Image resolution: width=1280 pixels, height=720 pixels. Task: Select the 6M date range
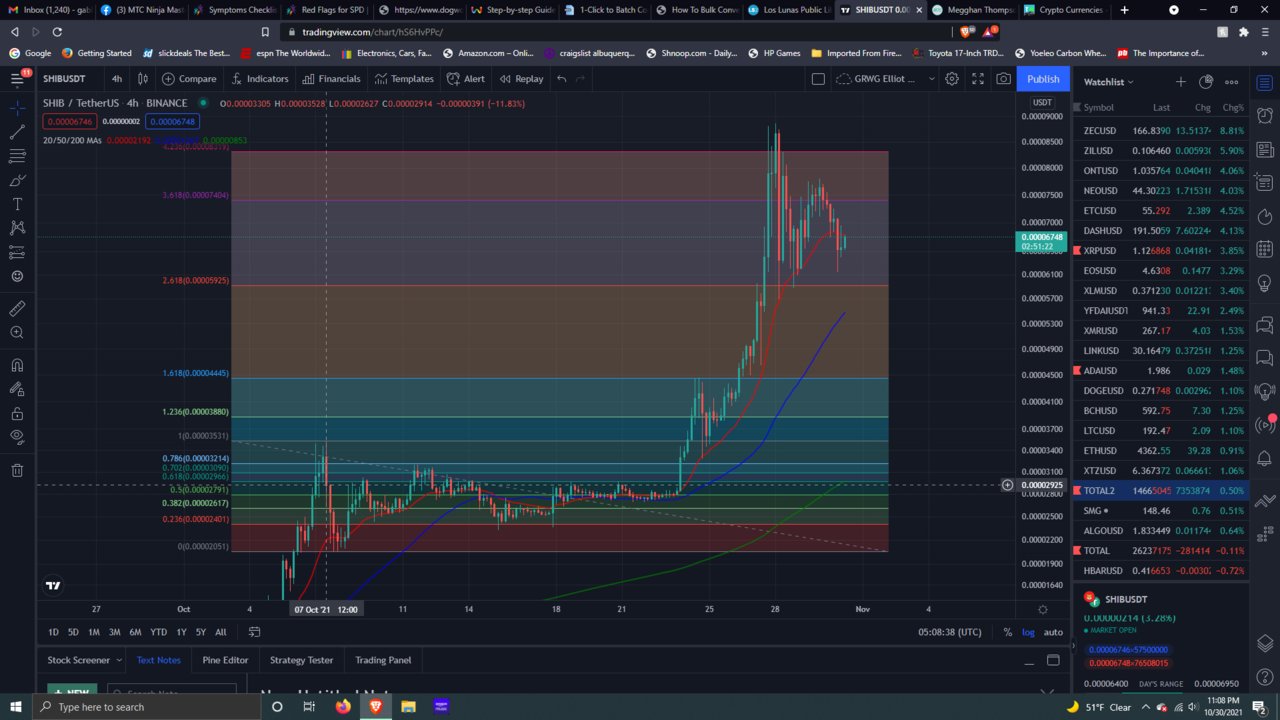point(135,632)
